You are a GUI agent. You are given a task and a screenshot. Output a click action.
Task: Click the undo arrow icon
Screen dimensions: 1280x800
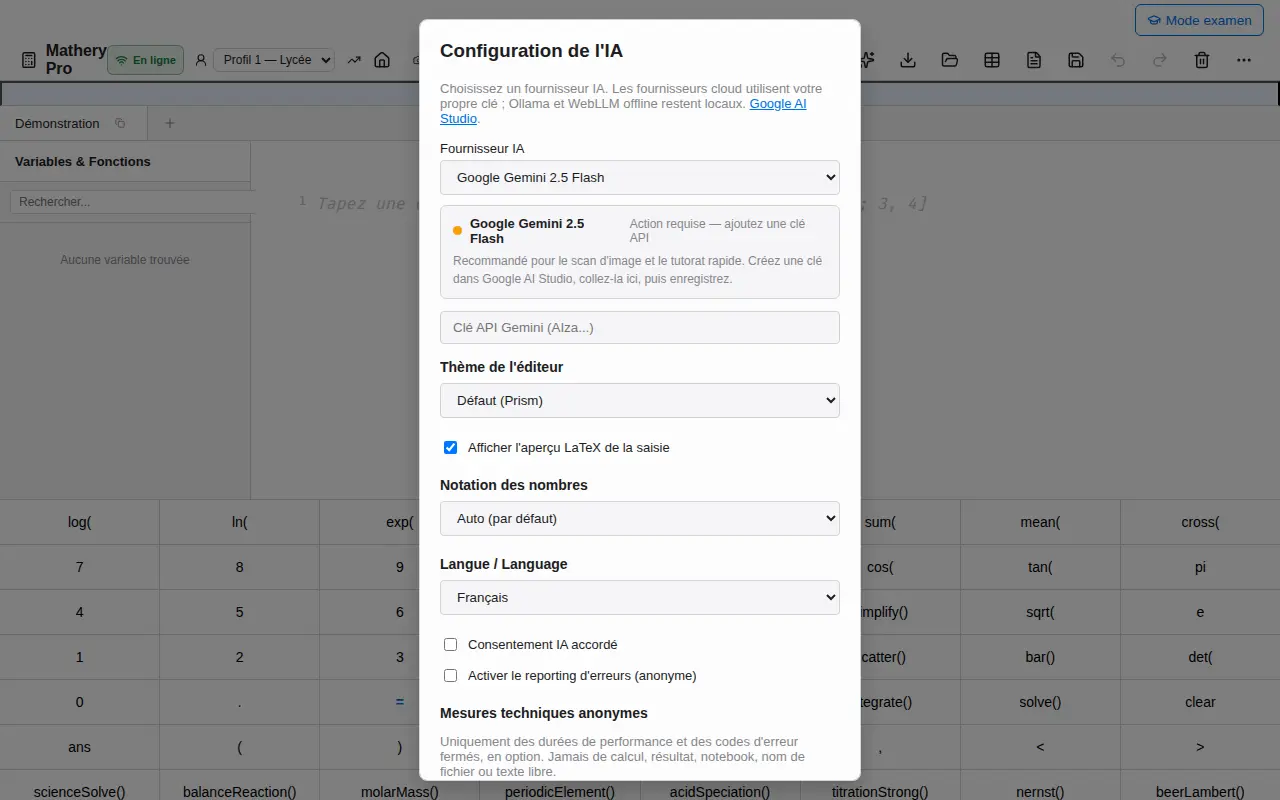pyautogui.click(x=1118, y=60)
